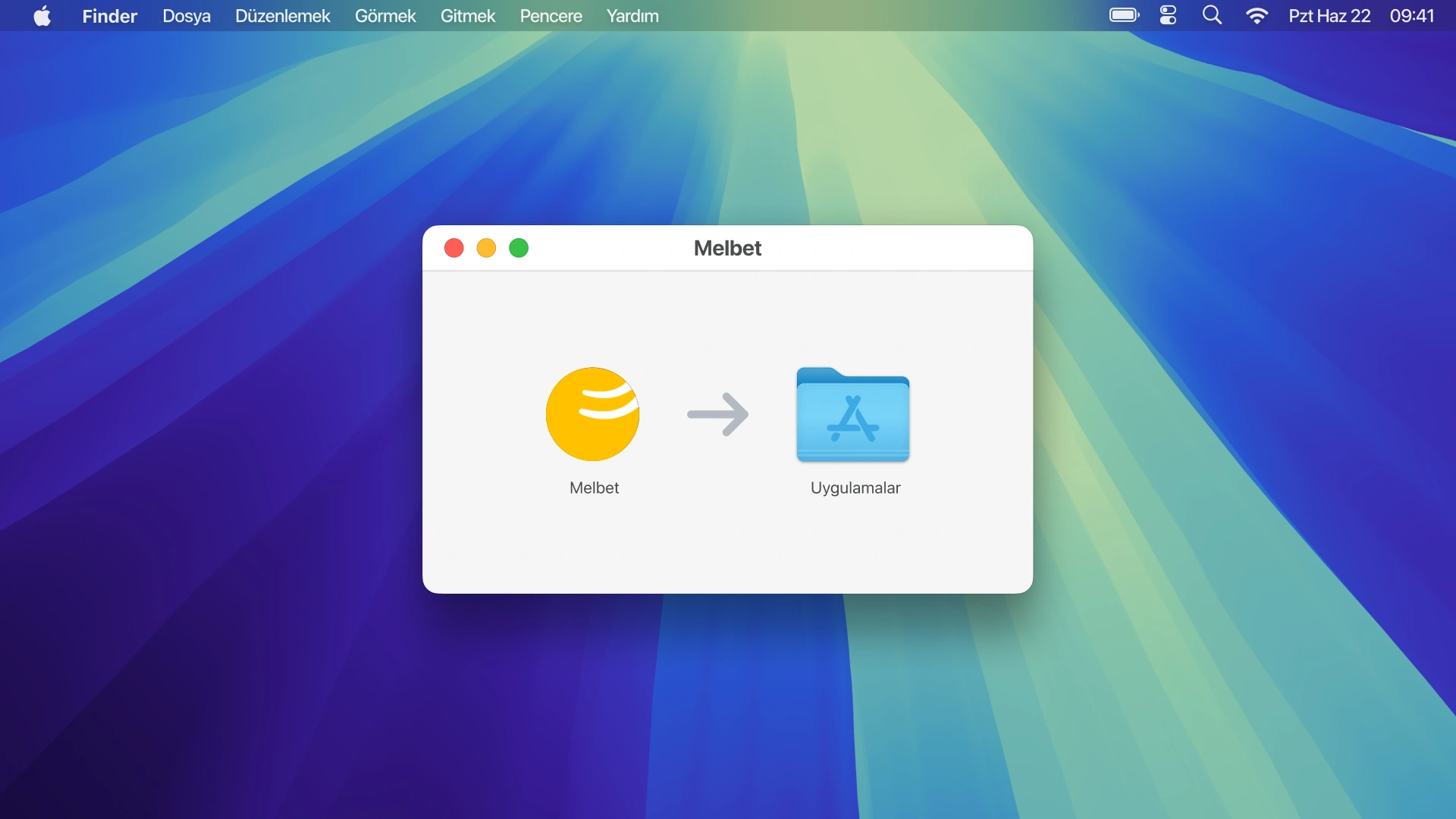
Task: Select the Uygulamalar folder icon
Action: (853, 414)
